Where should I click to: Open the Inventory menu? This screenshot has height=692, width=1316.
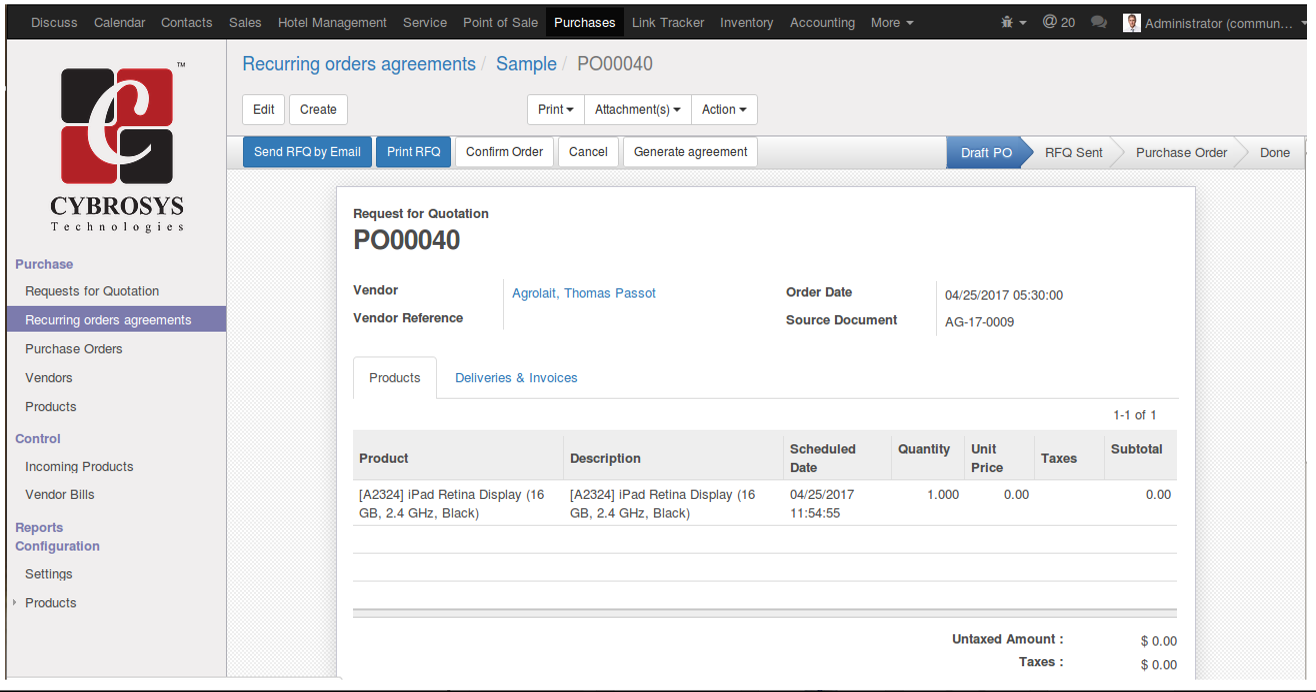click(x=746, y=22)
